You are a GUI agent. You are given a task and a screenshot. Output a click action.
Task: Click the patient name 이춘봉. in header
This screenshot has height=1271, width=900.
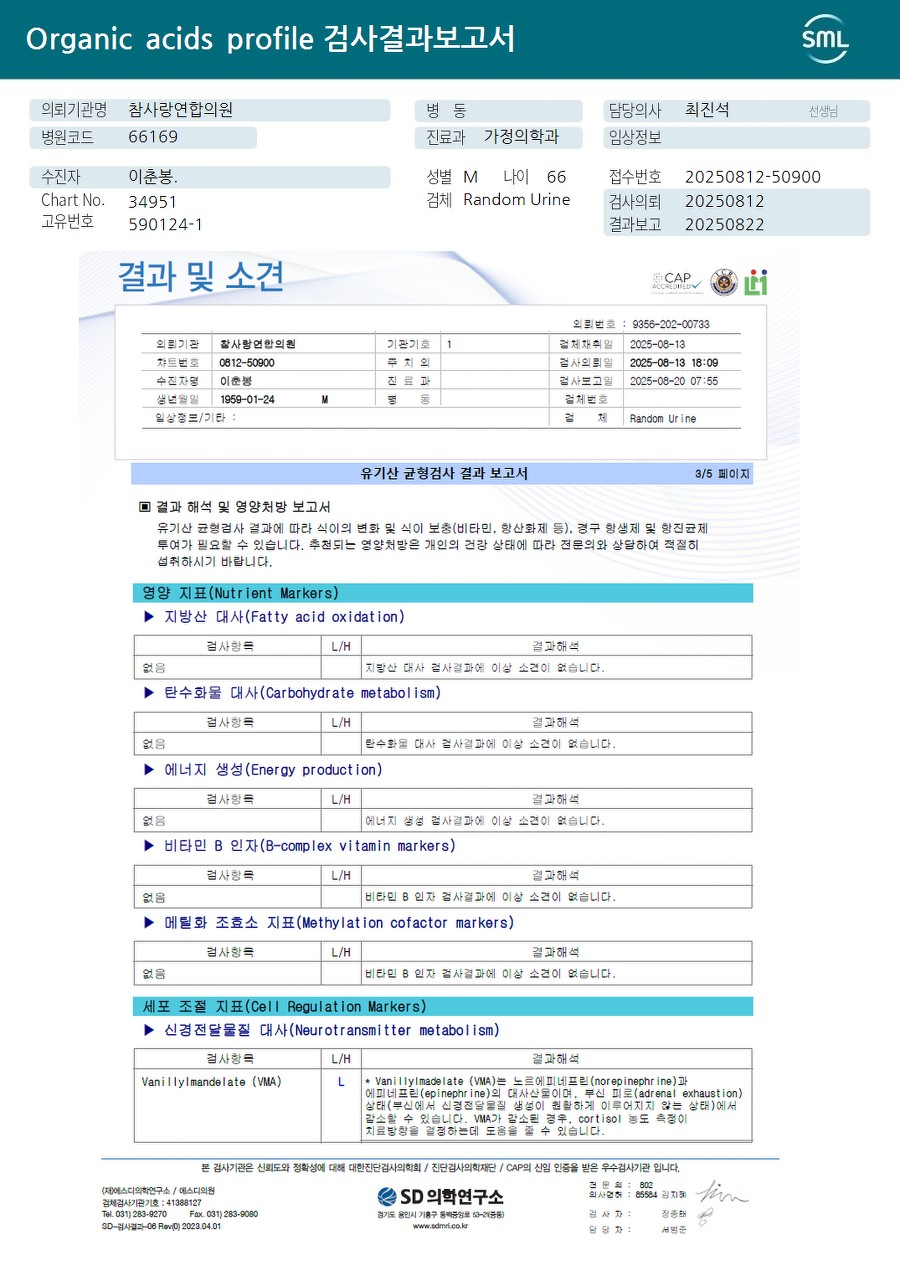pos(153,177)
